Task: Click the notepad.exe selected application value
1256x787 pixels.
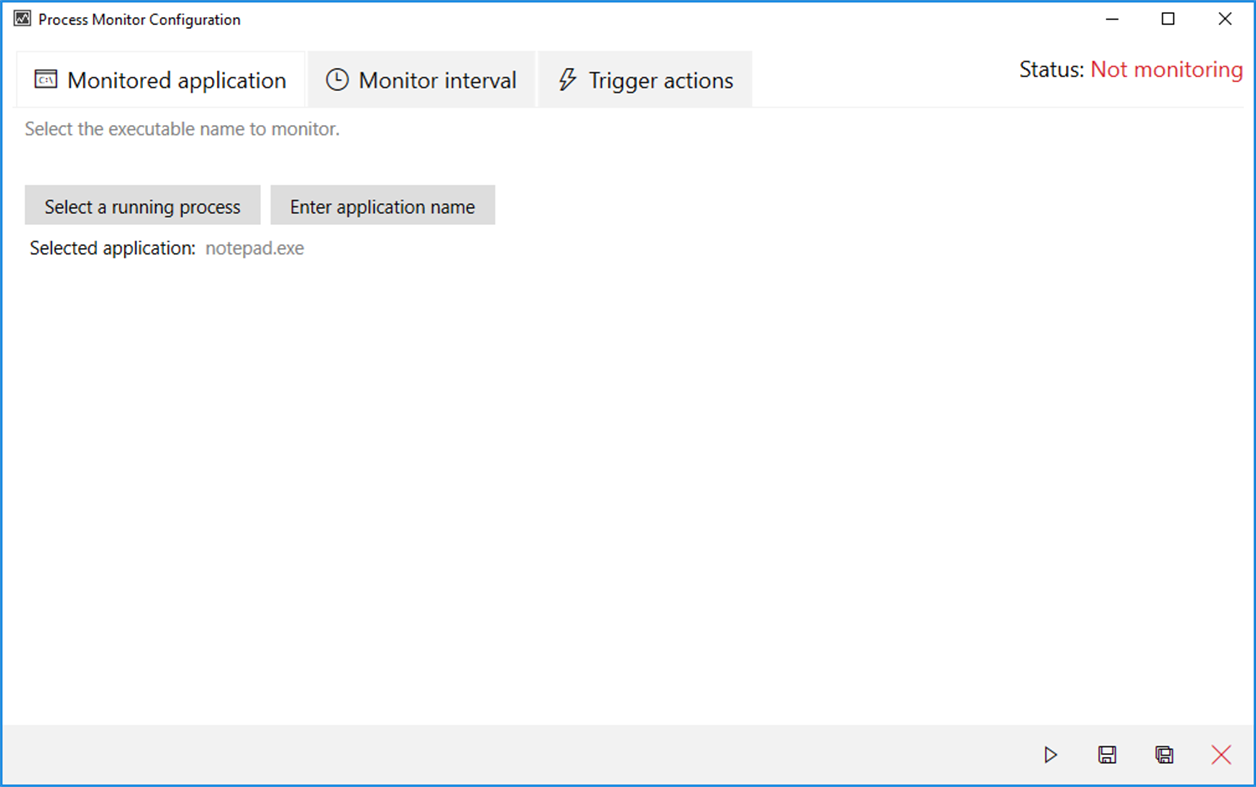Action: pos(254,248)
